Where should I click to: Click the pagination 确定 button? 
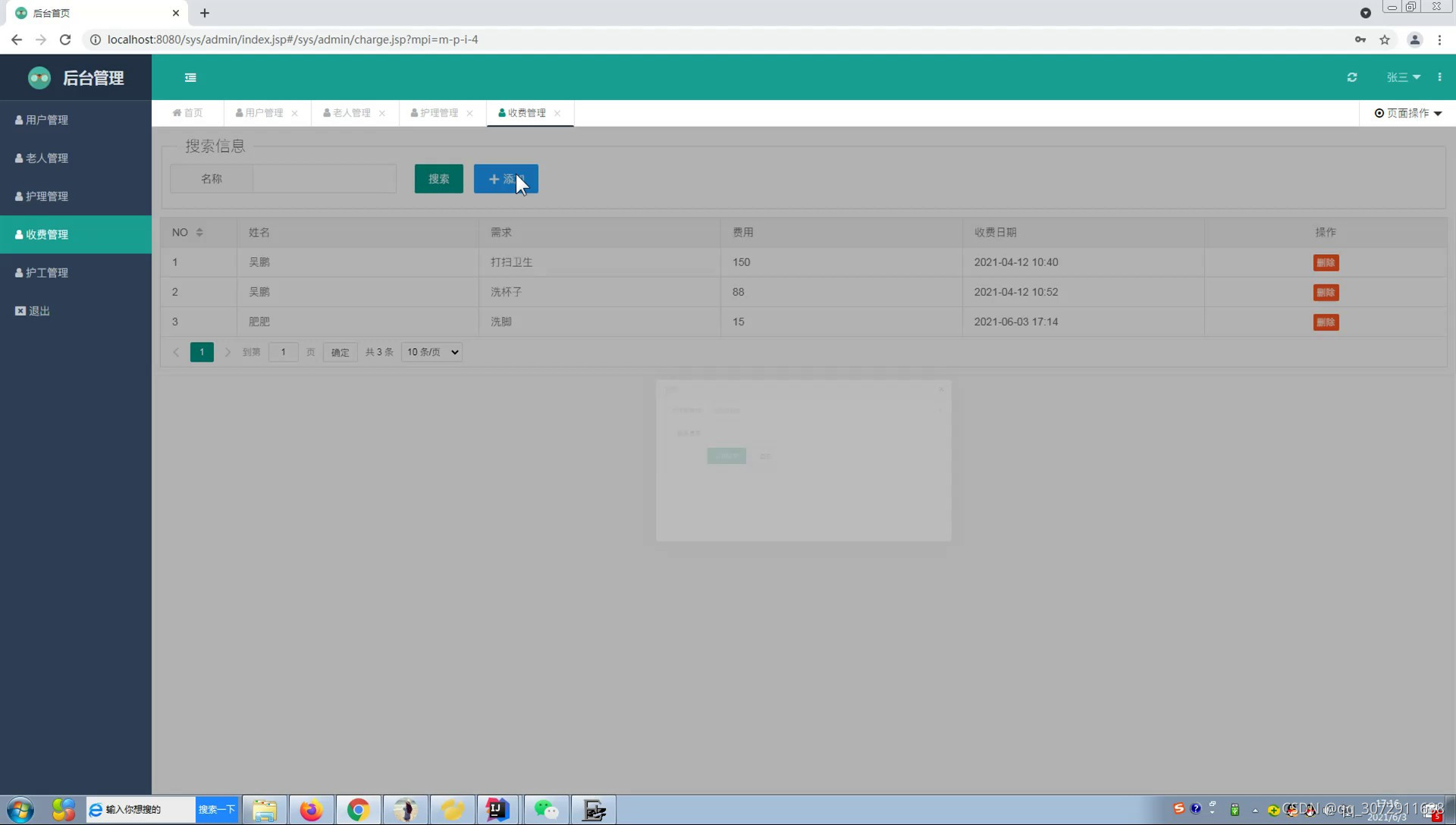pyautogui.click(x=340, y=352)
